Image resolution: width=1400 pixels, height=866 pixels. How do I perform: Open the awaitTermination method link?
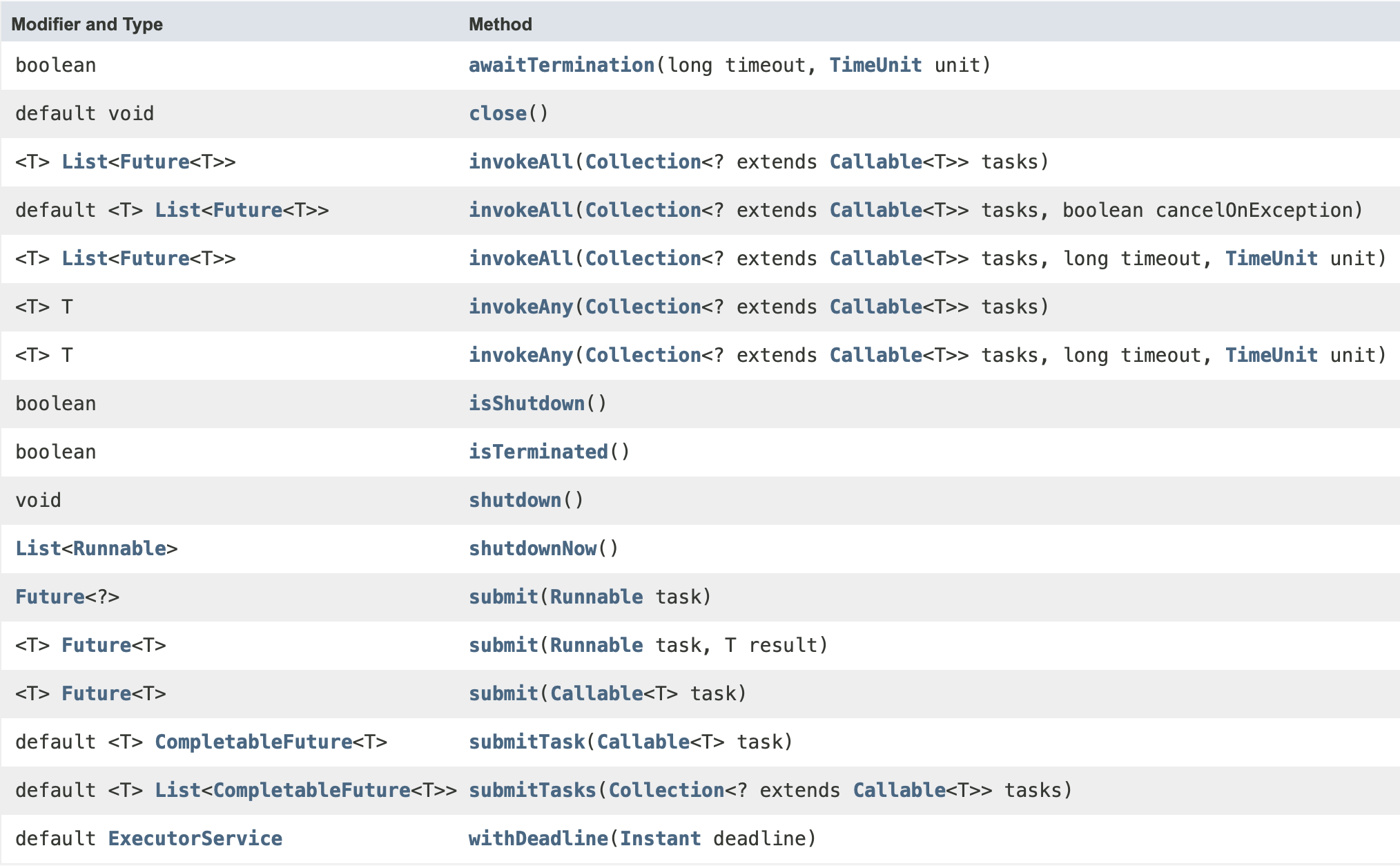[561, 65]
